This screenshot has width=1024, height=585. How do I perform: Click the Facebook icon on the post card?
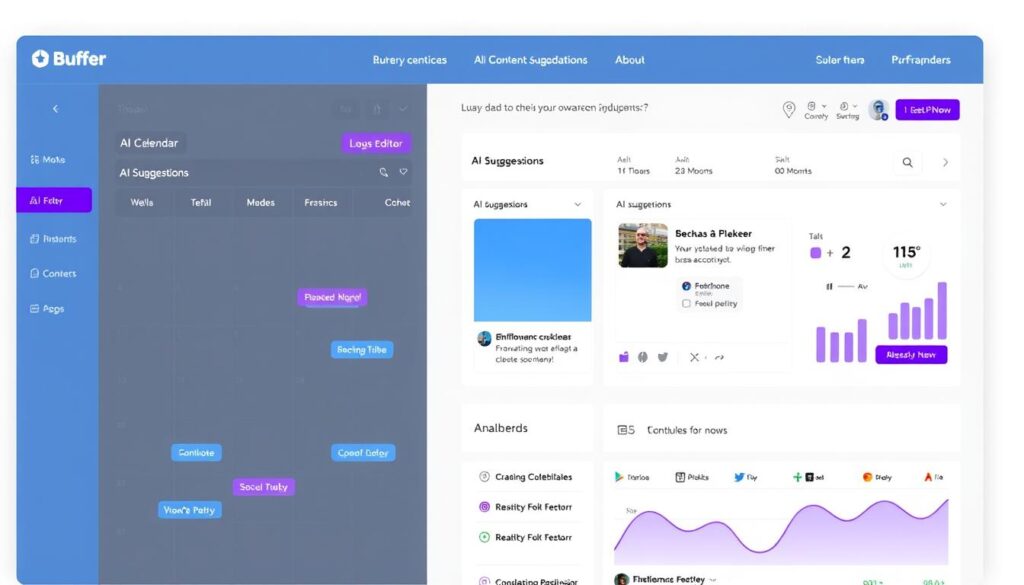pyautogui.click(x=686, y=286)
